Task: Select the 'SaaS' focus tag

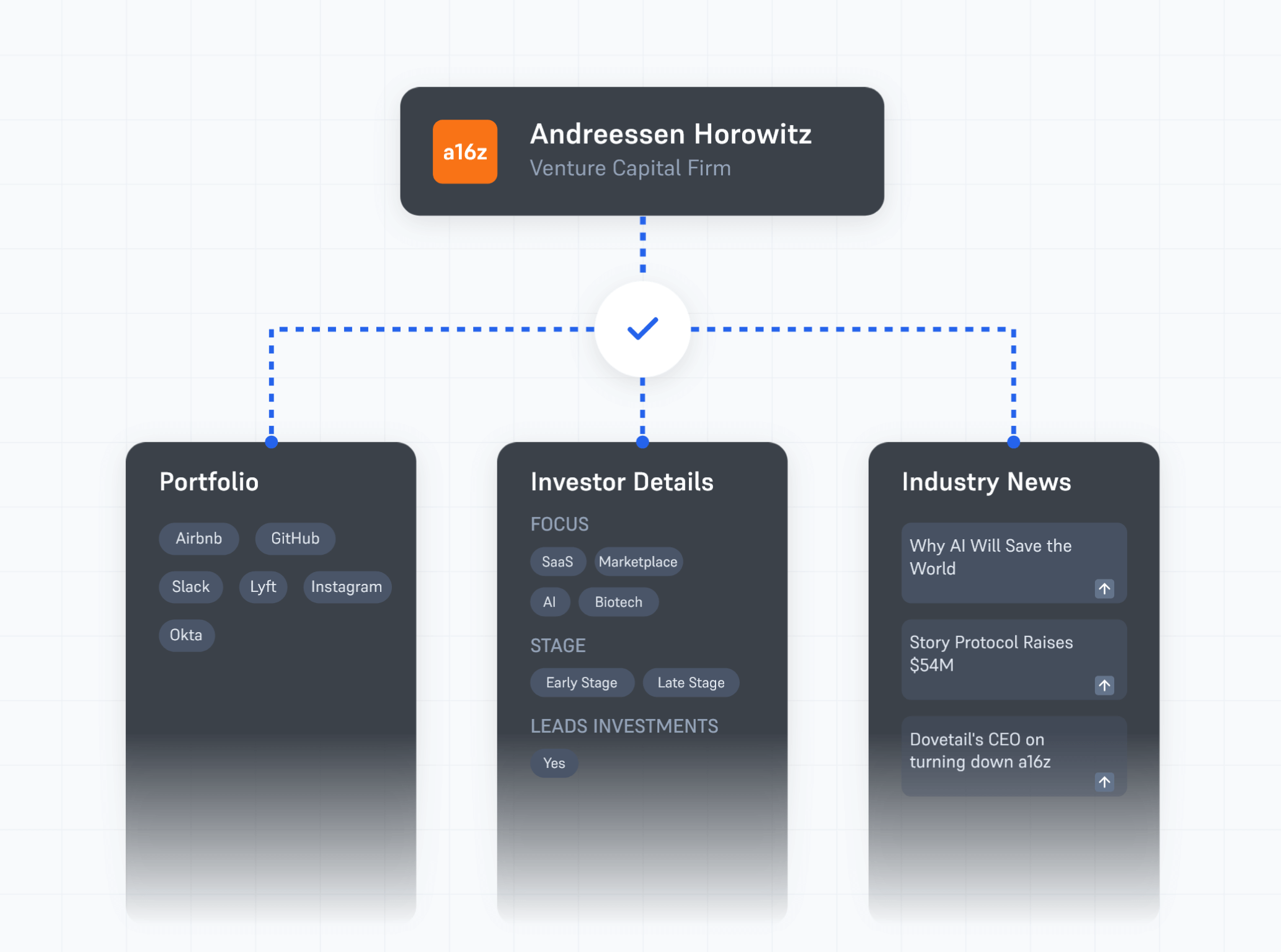Action: (x=557, y=562)
